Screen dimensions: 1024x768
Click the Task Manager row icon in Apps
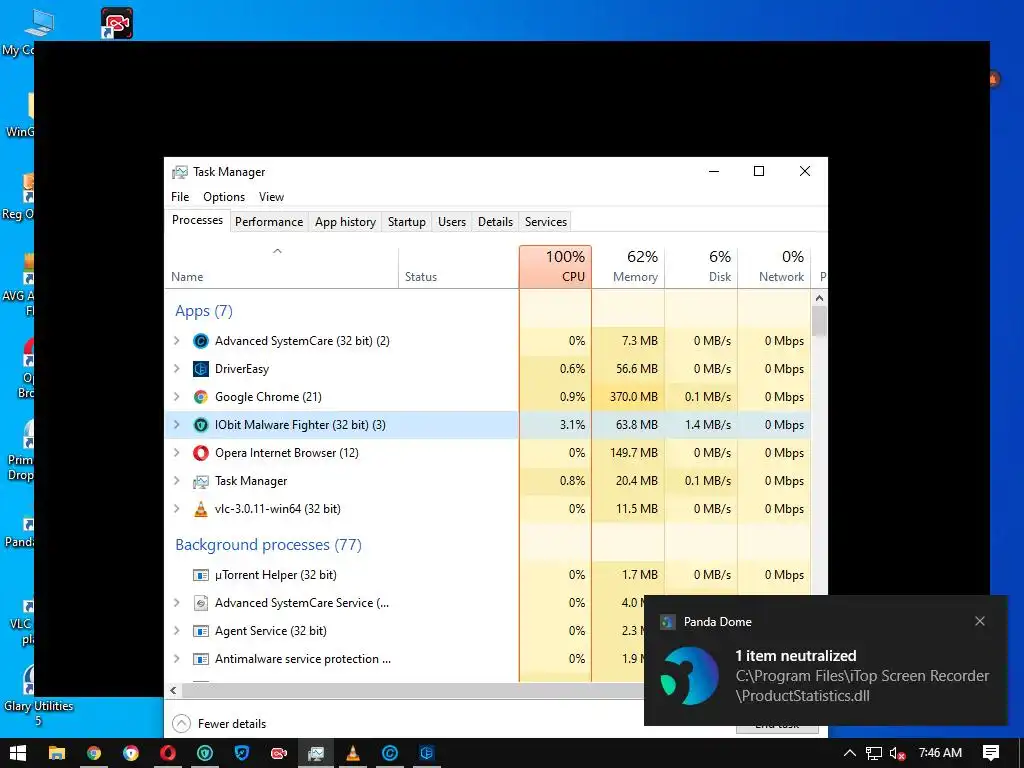click(x=200, y=481)
